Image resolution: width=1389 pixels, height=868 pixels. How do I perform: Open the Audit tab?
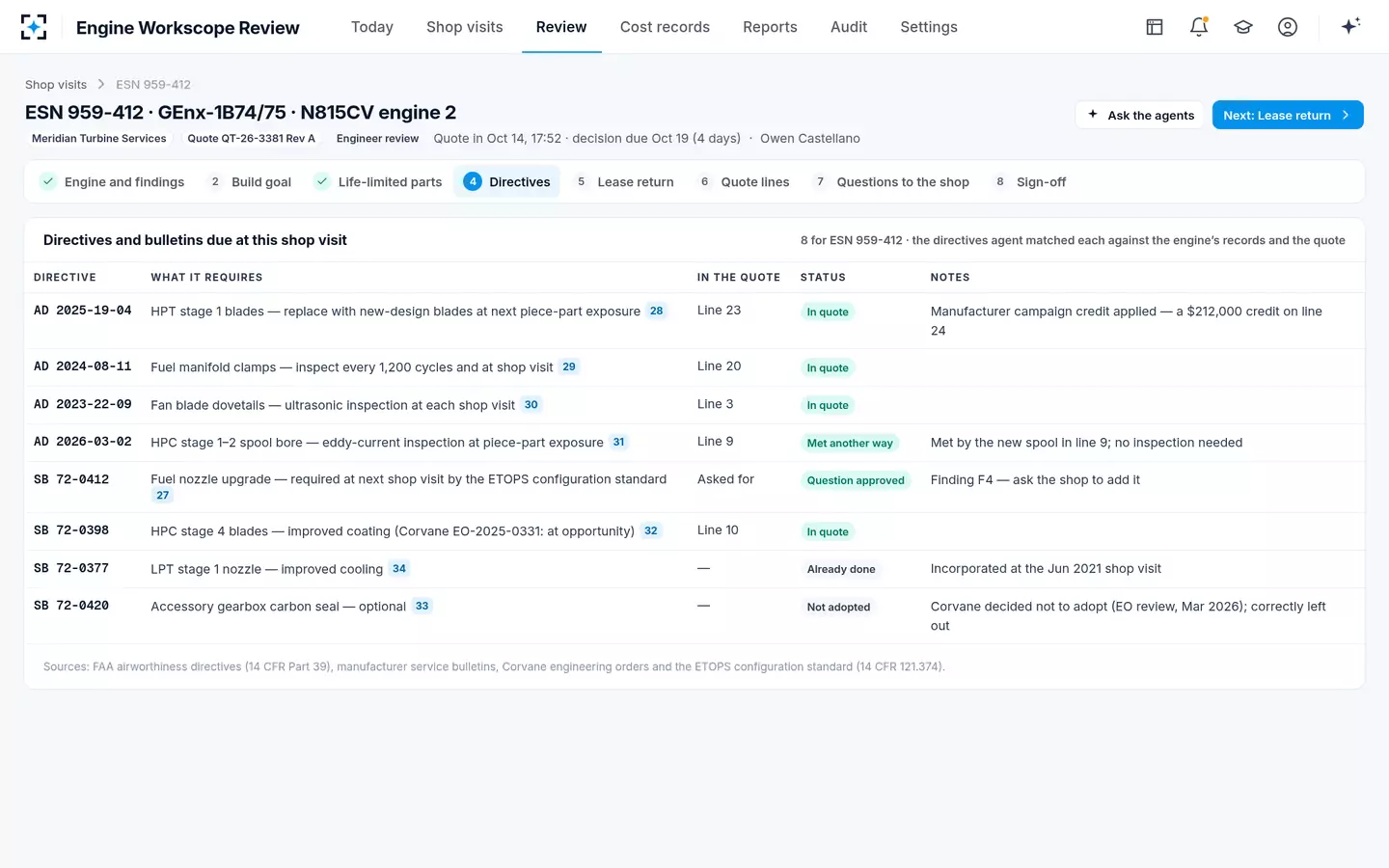tap(849, 27)
